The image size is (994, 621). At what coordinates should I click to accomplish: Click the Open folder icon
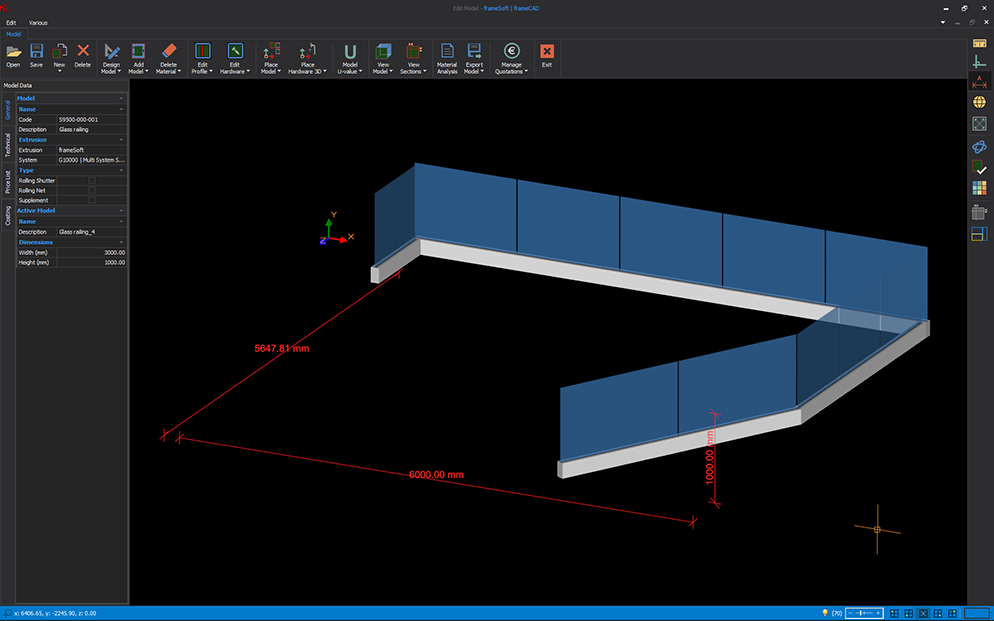(13, 51)
